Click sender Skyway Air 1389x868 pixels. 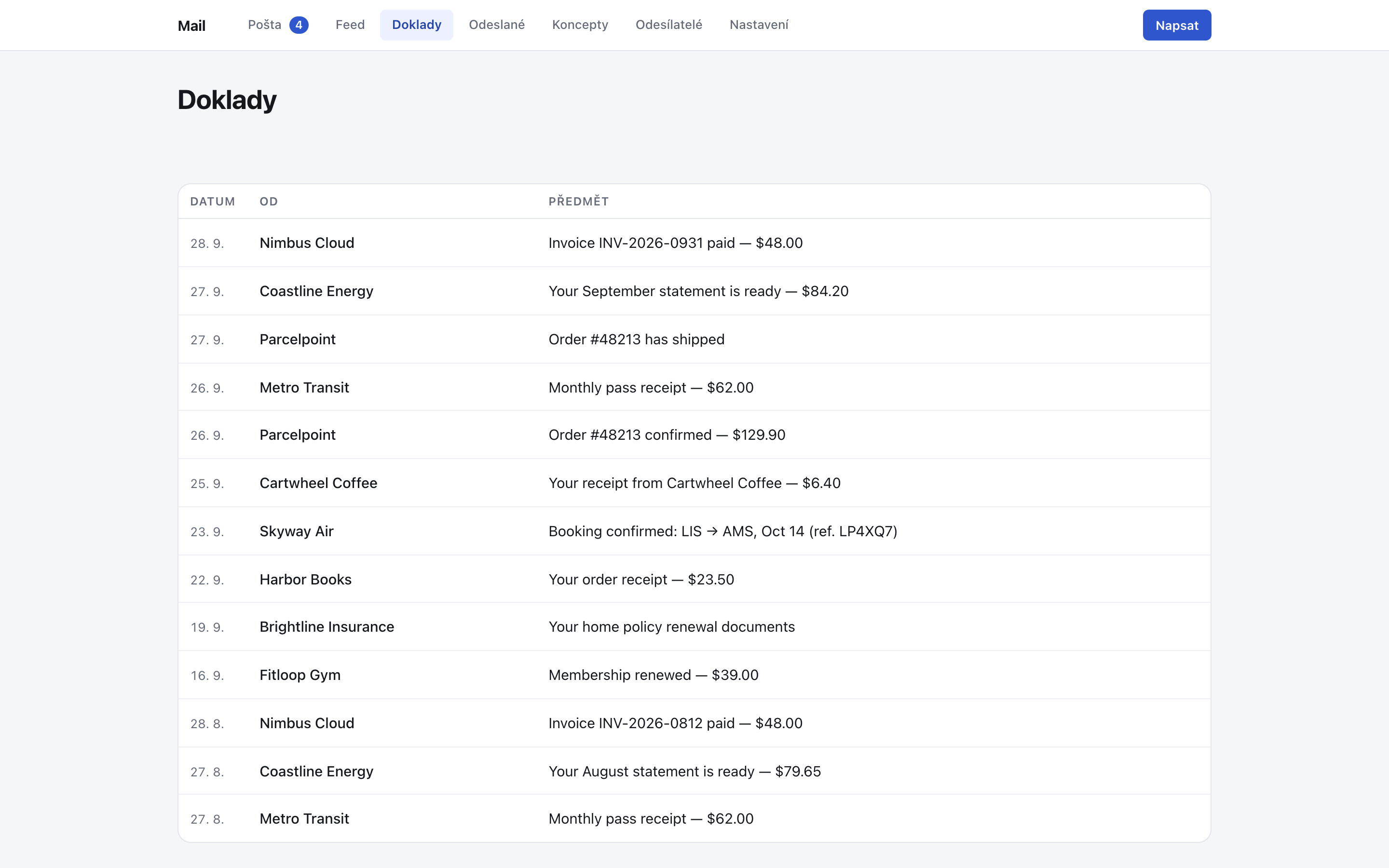click(x=296, y=531)
